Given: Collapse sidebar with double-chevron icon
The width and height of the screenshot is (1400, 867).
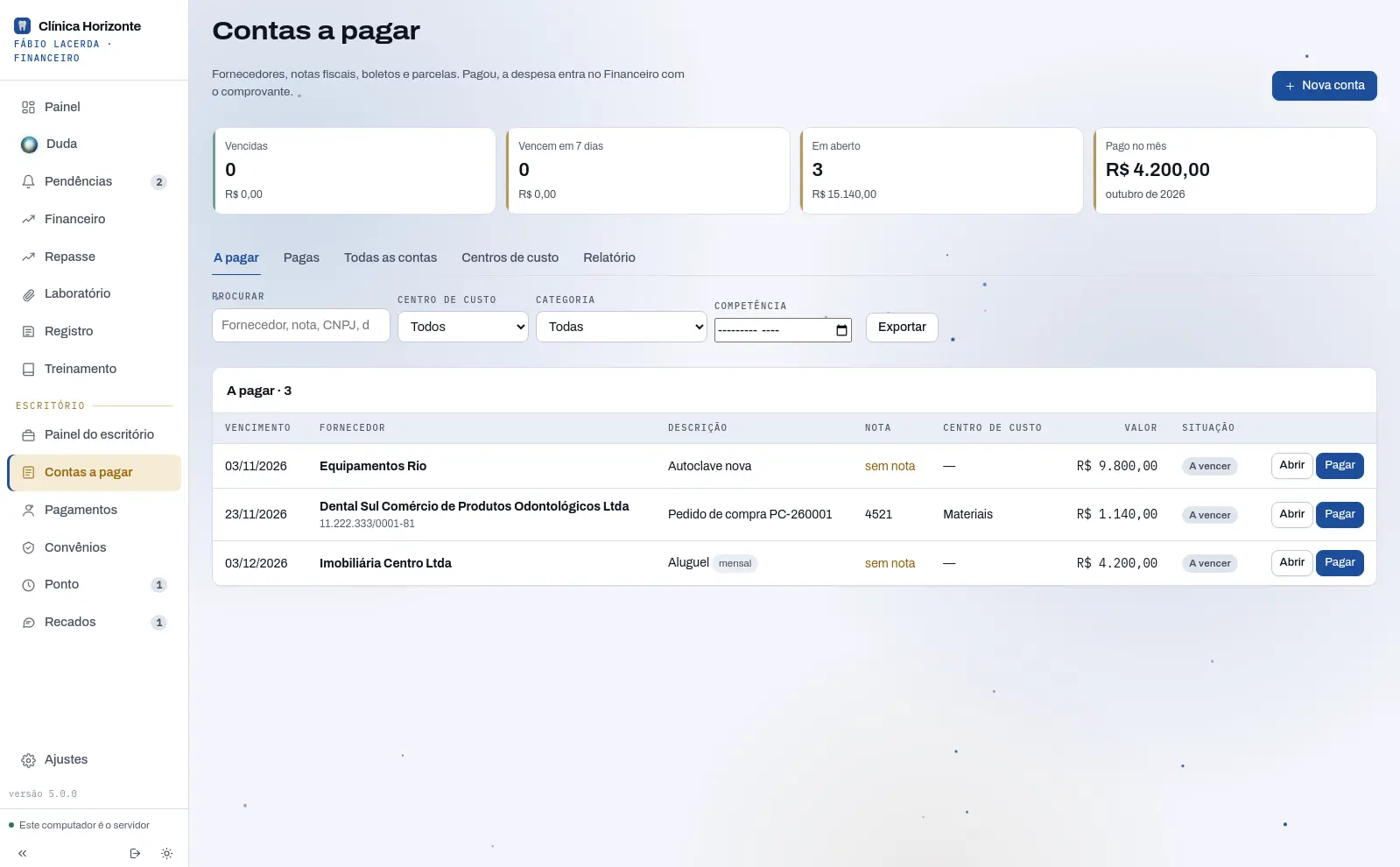Looking at the screenshot, I should pyautogui.click(x=22, y=853).
